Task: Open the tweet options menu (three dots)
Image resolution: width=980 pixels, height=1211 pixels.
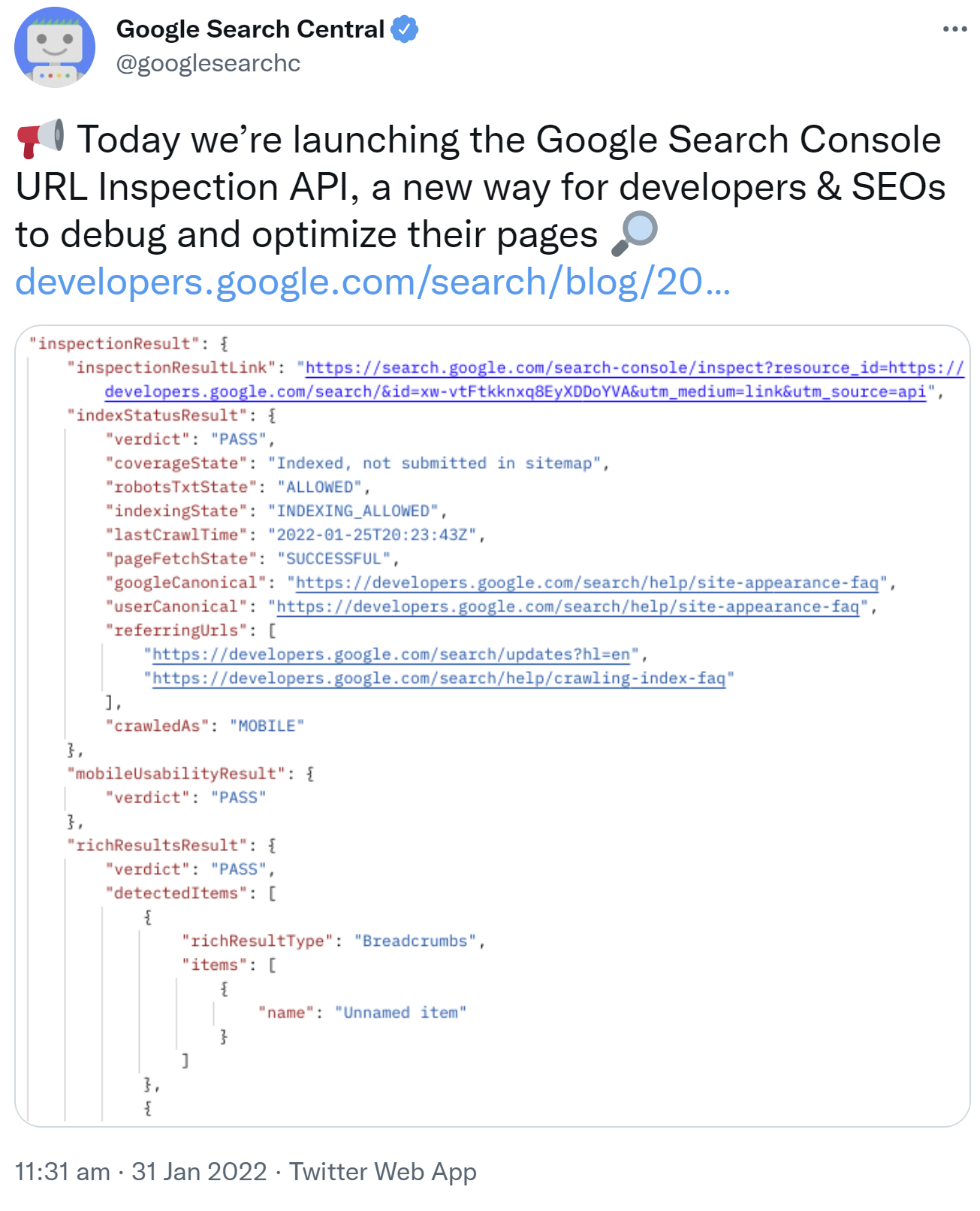Action: tap(953, 29)
